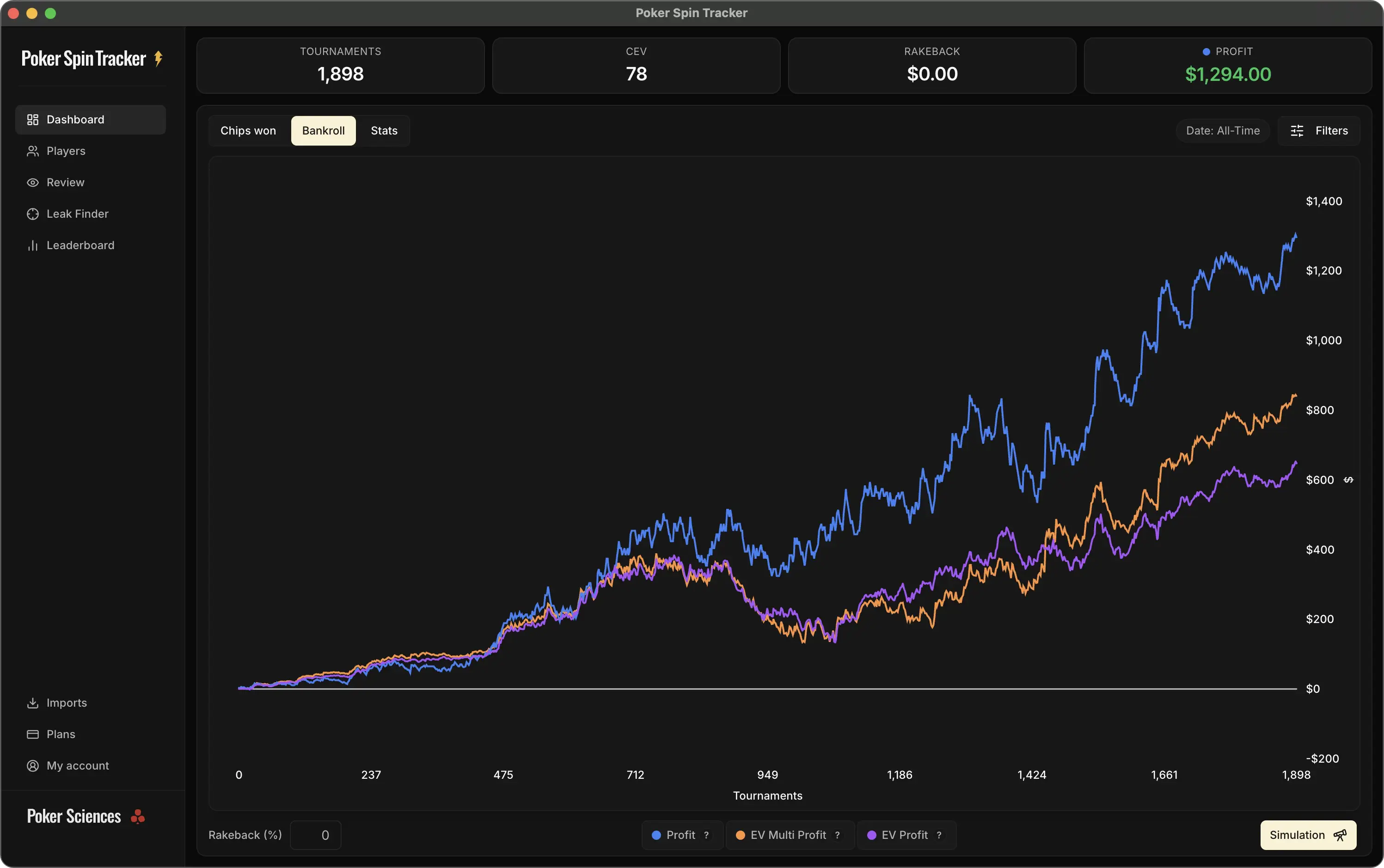1384x868 pixels.
Task: Open Leak Finder crosshair icon
Action: (33, 214)
